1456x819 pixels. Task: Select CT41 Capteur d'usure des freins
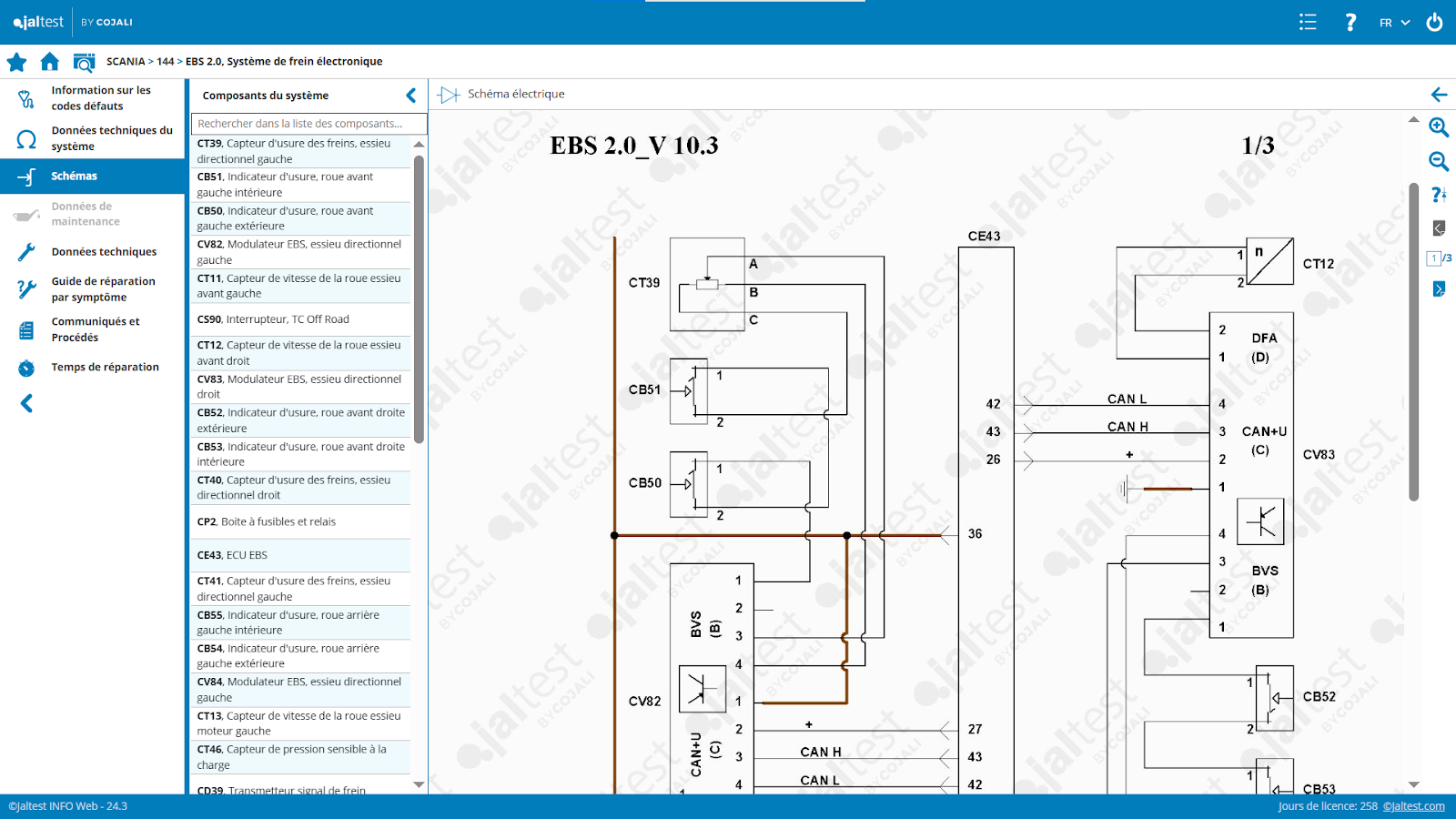click(x=301, y=589)
